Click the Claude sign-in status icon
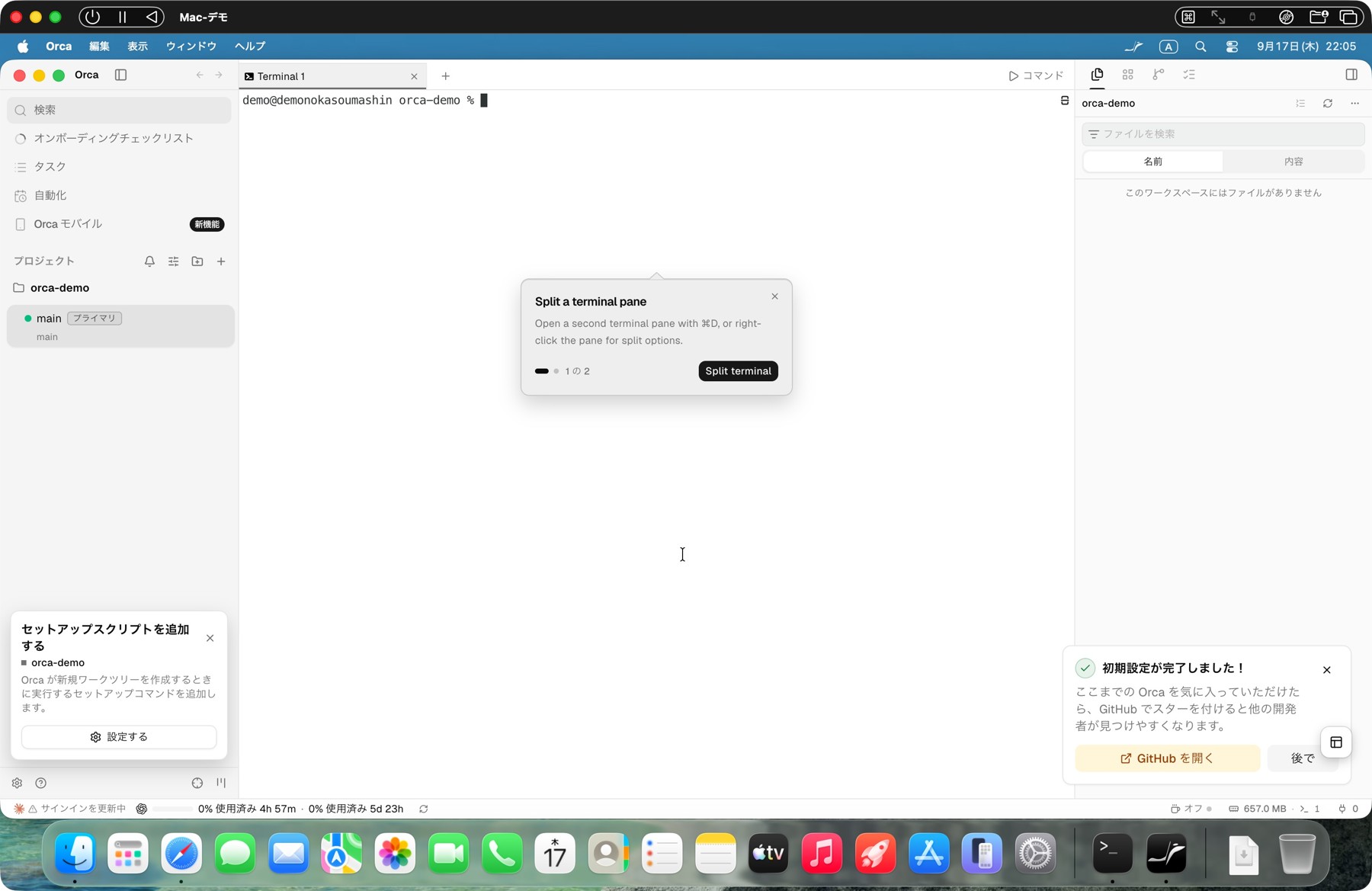The height and width of the screenshot is (891, 1372). [x=19, y=809]
